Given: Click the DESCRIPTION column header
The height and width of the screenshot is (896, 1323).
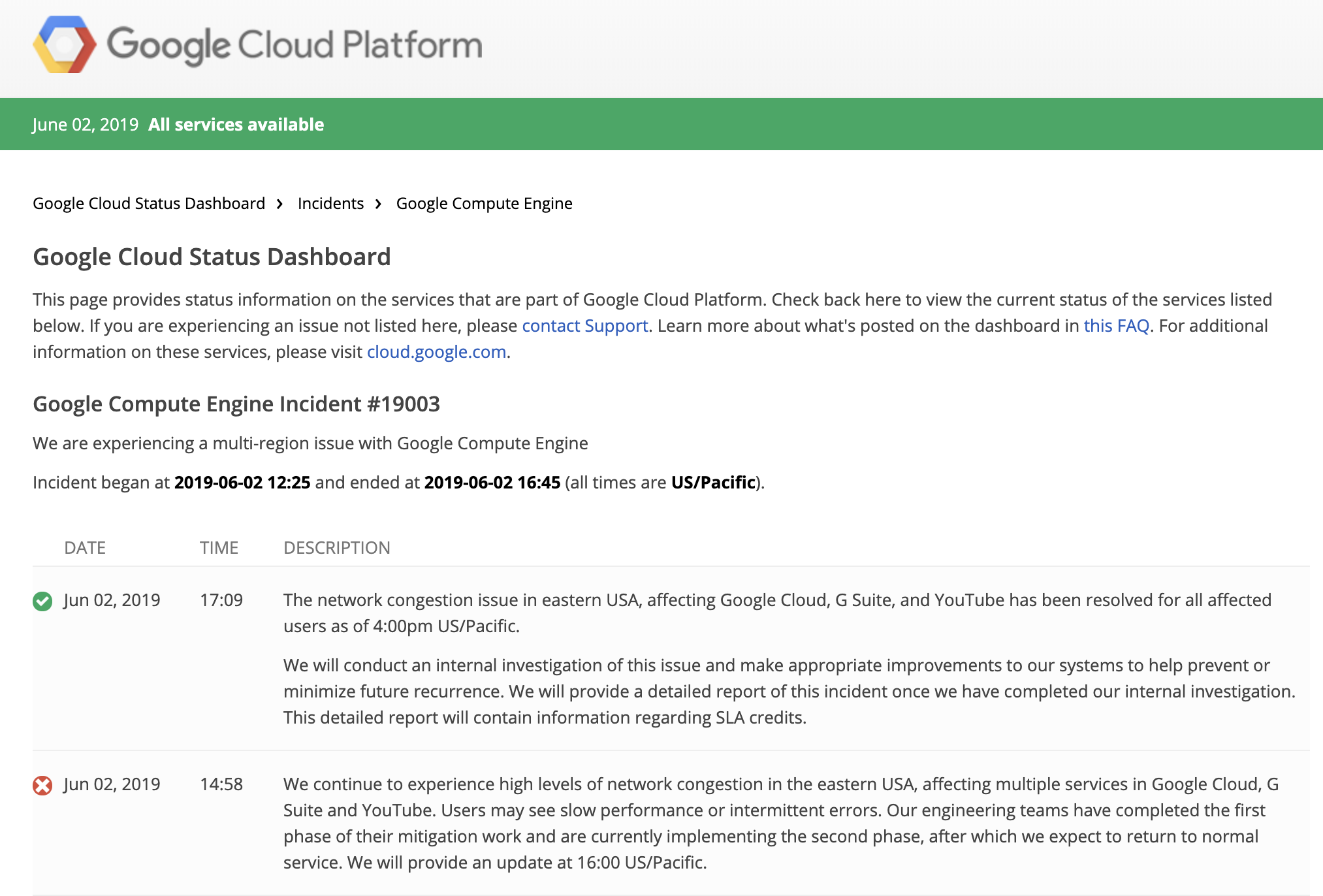Looking at the screenshot, I should 336,547.
